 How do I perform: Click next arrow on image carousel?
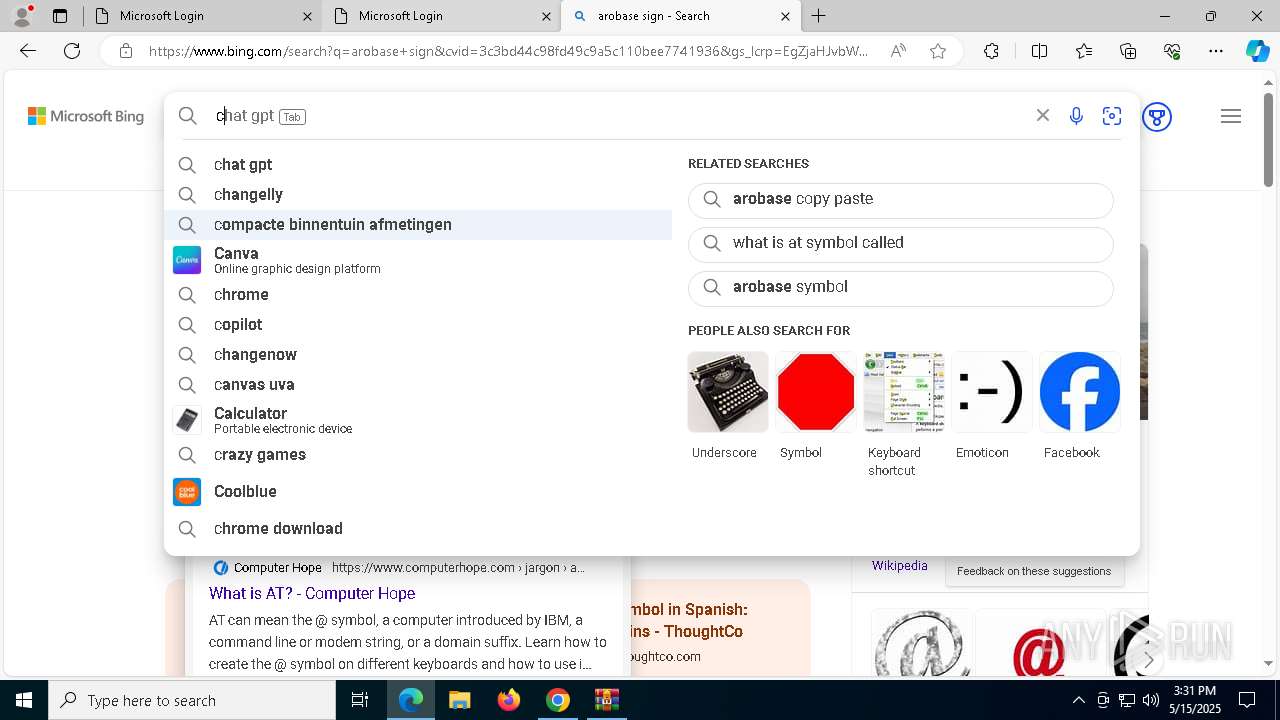click(x=1148, y=660)
